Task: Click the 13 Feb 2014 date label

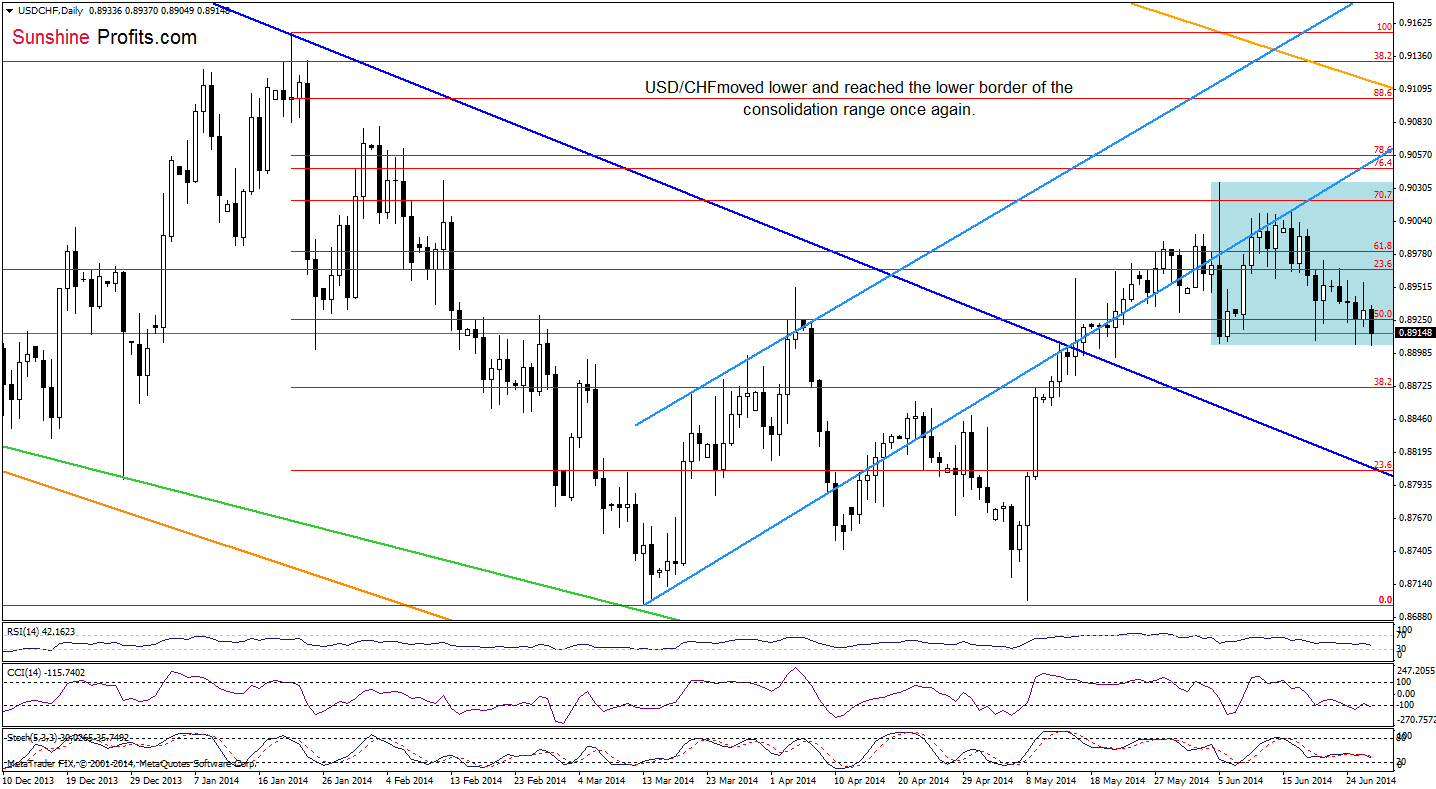Action: click(x=474, y=779)
